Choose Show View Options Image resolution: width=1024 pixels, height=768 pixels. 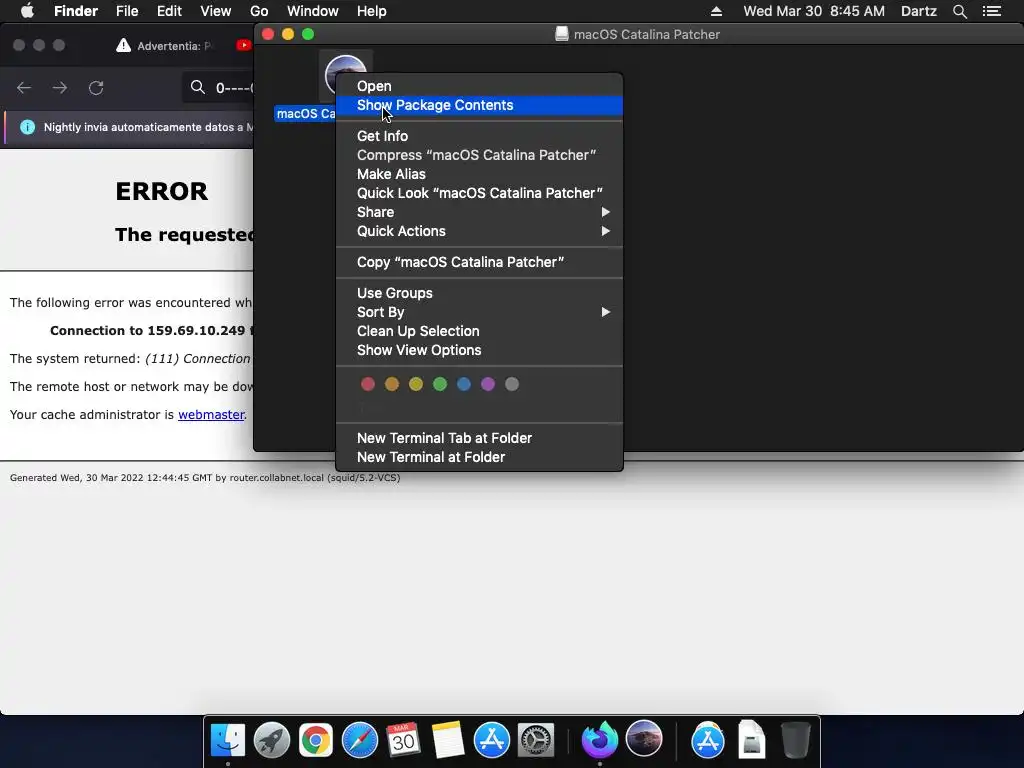[x=479, y=349]
